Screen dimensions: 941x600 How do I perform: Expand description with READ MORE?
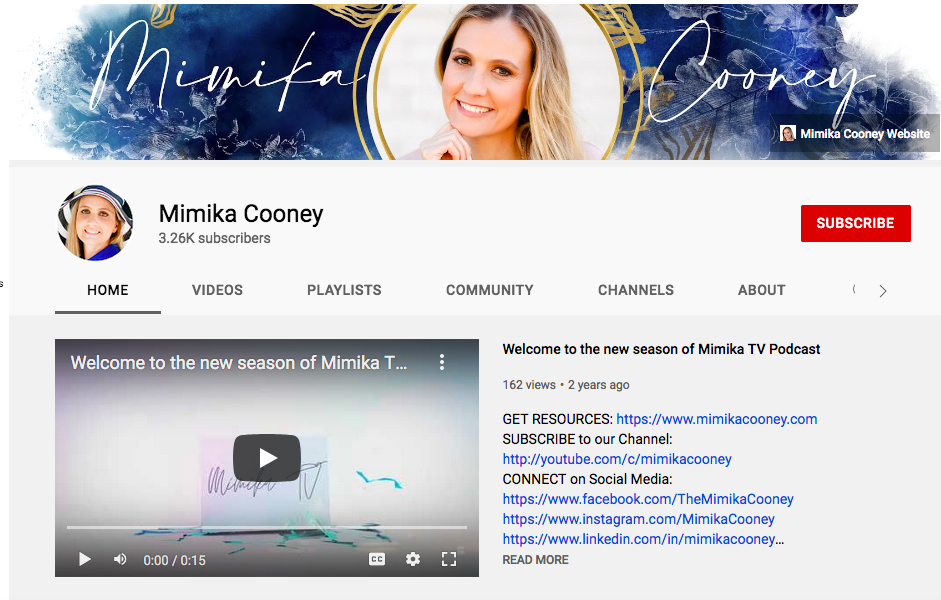535,560
